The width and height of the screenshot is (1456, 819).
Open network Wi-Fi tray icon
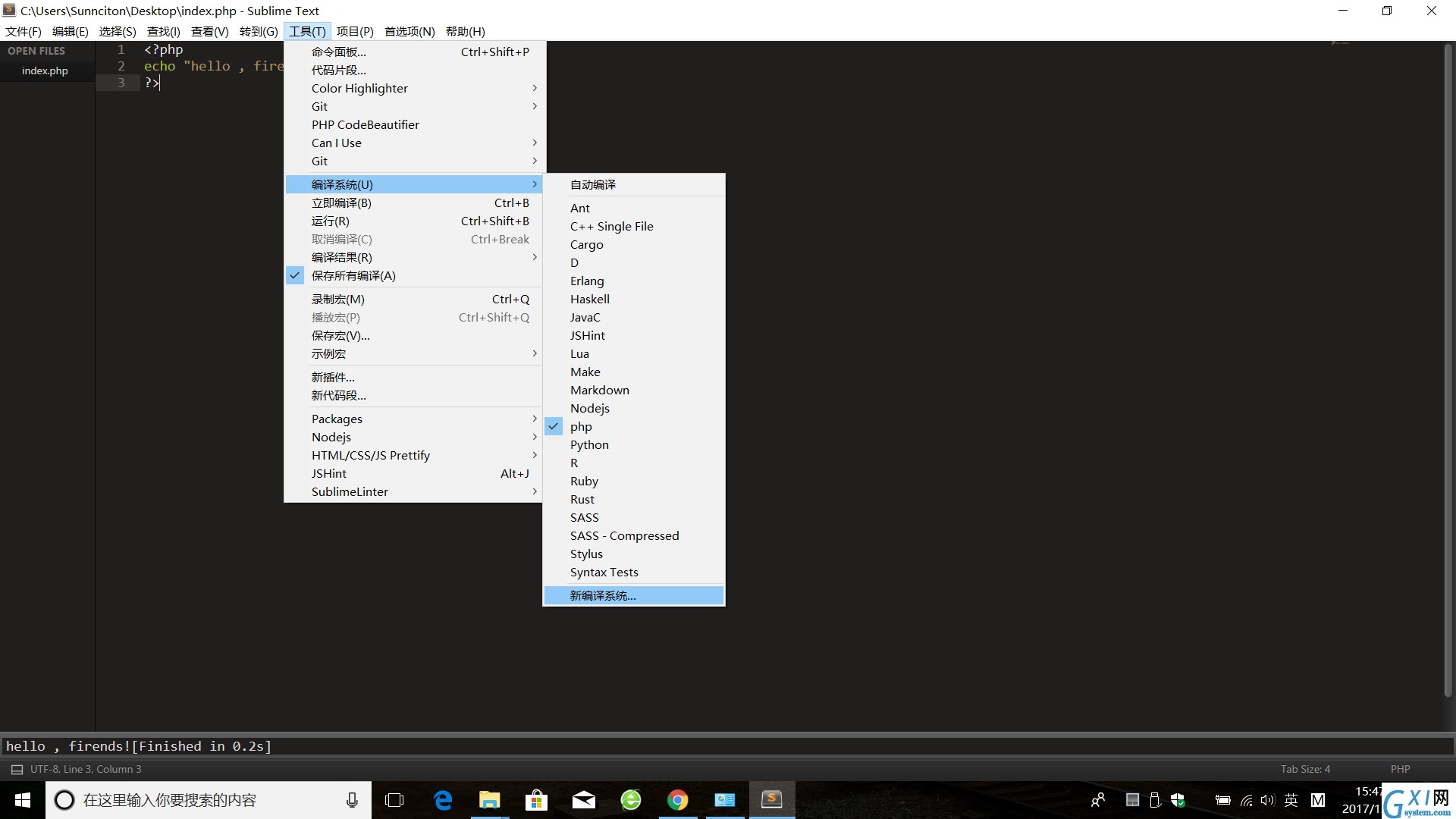click(1246, 800)
